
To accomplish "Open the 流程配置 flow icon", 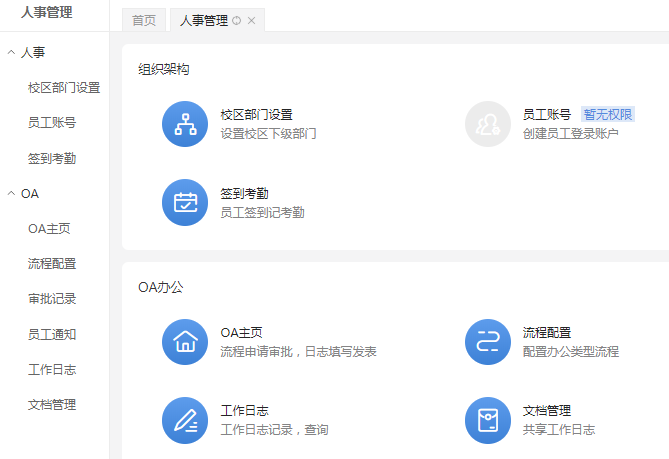I will pos(488,342).
